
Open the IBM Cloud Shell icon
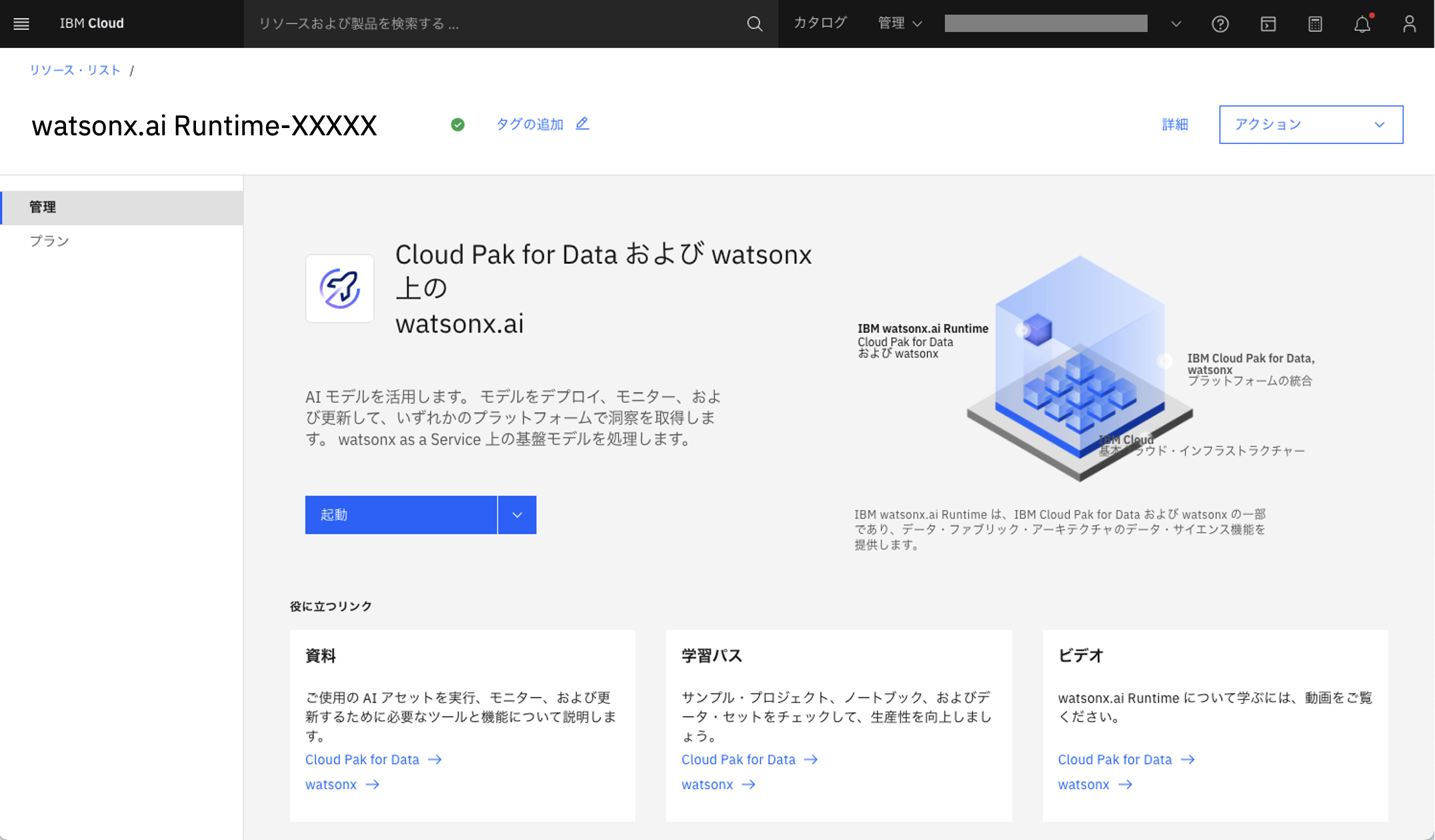click(x=1268, y=24)
